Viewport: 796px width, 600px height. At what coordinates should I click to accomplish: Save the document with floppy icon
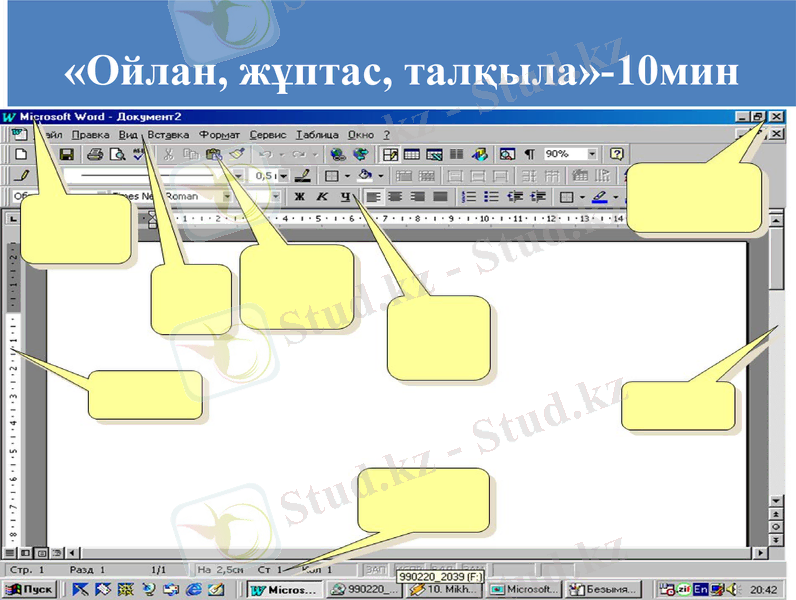point(67,154)
